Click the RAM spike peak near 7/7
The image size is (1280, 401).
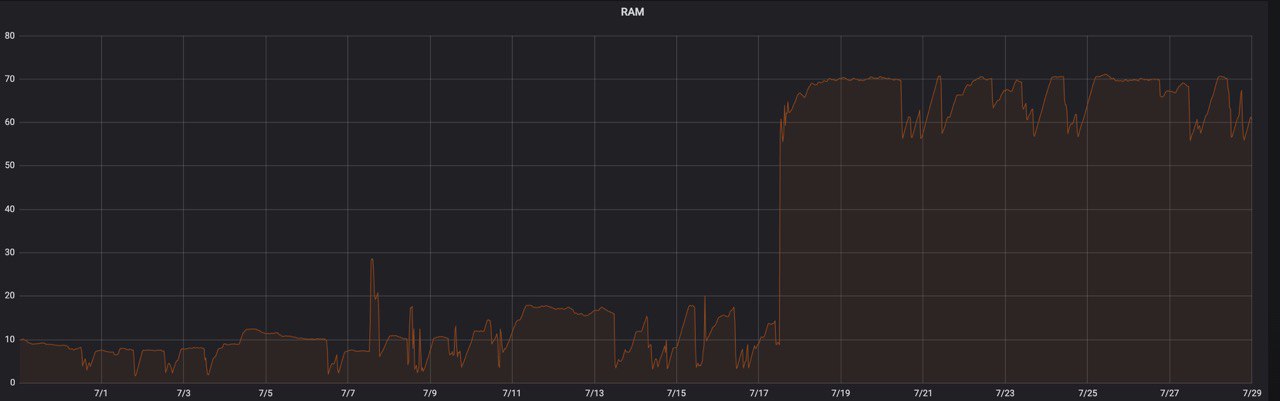372,260
